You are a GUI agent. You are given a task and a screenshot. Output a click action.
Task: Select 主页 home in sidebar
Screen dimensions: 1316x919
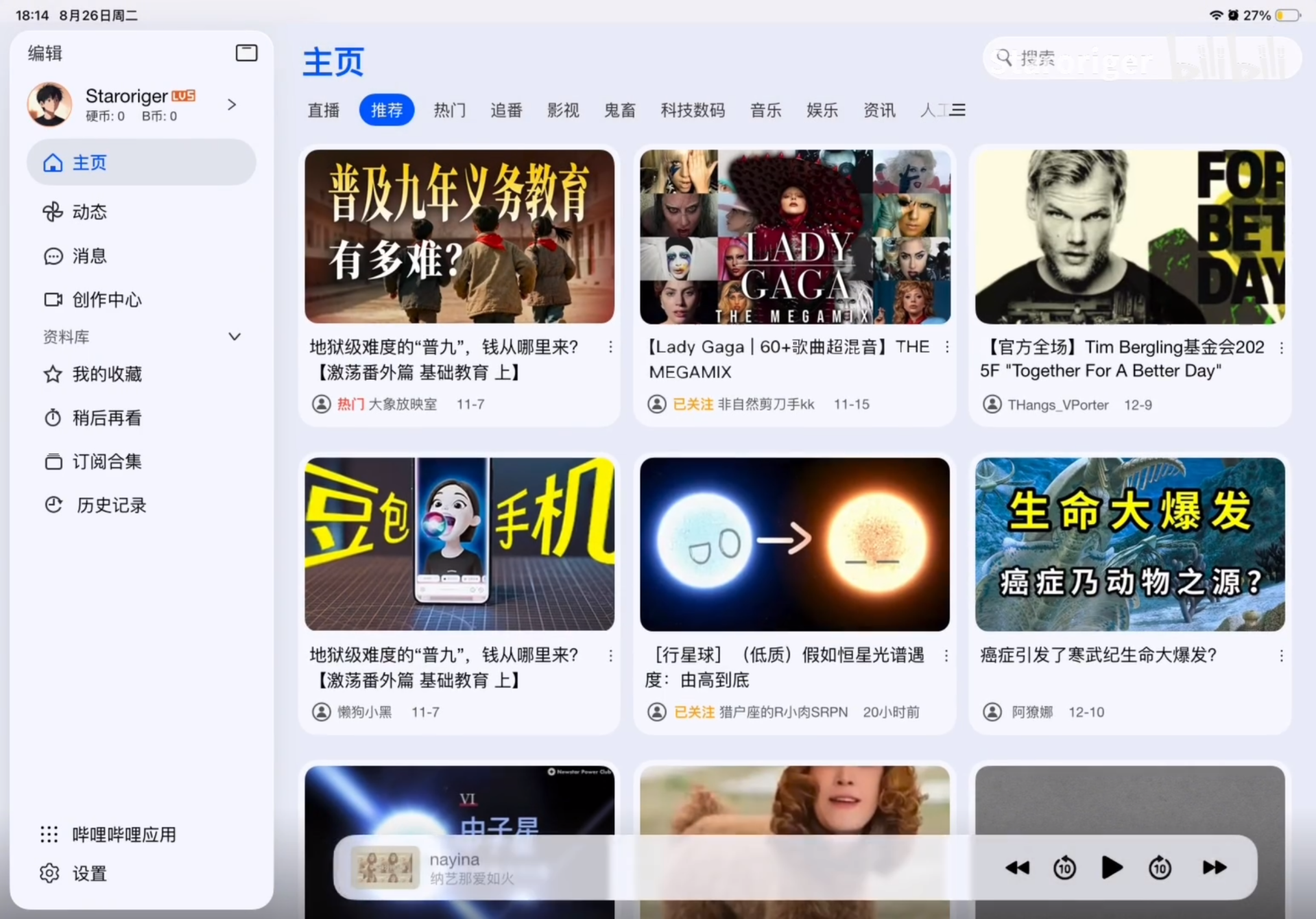click(x=141, y=163)
